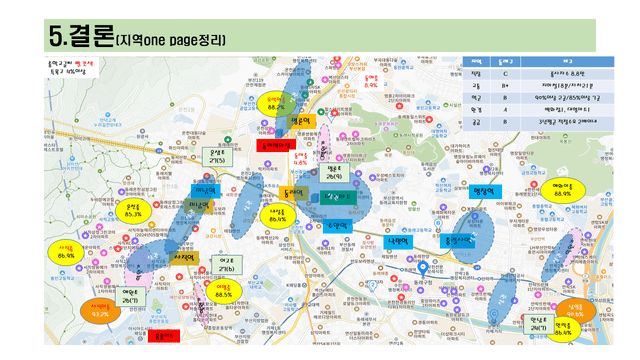Click the table cell with grade B+
The image size is (640, 360).
505,86
